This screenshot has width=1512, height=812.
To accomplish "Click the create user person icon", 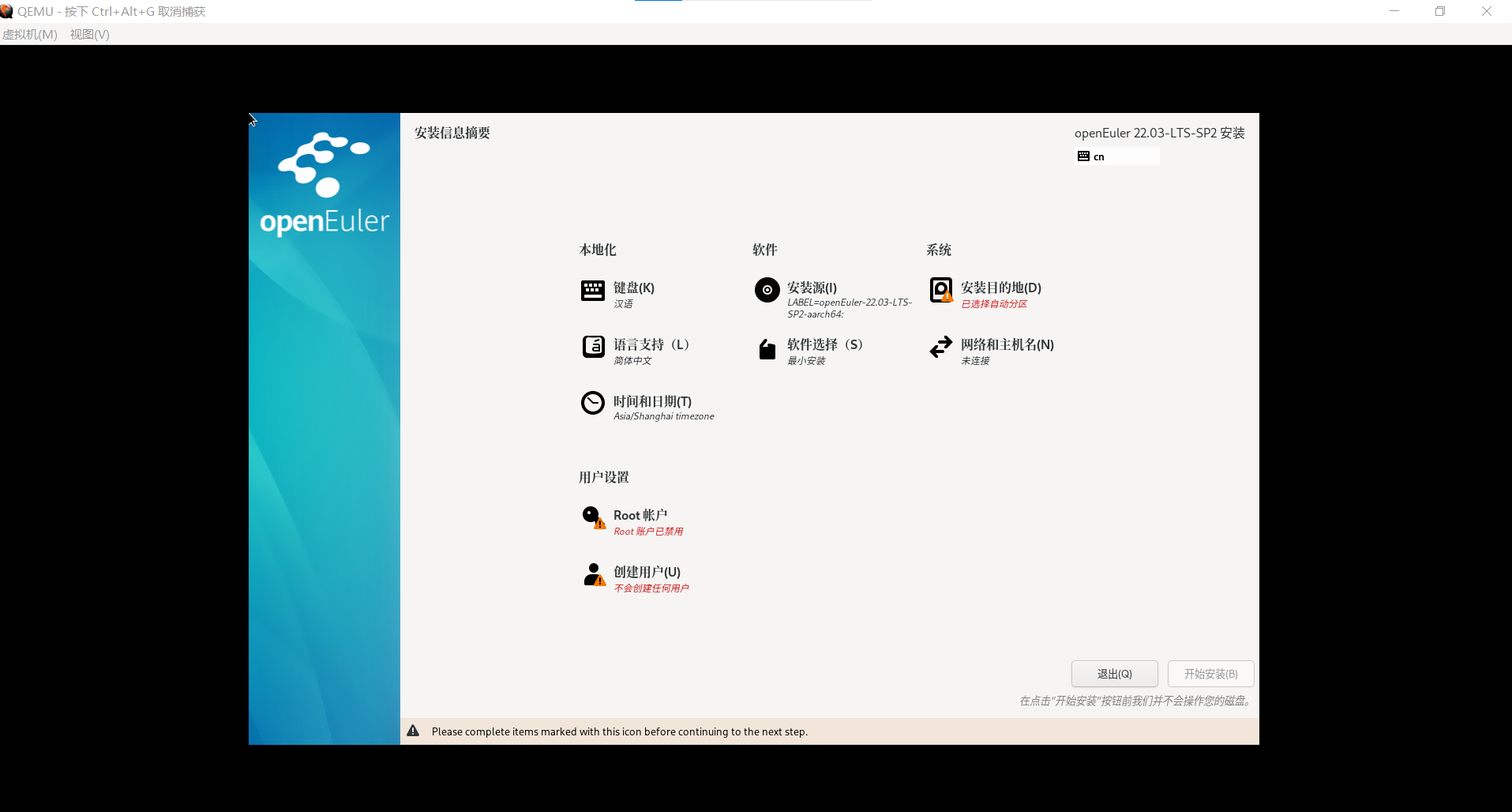I will (x=595, y=575).
